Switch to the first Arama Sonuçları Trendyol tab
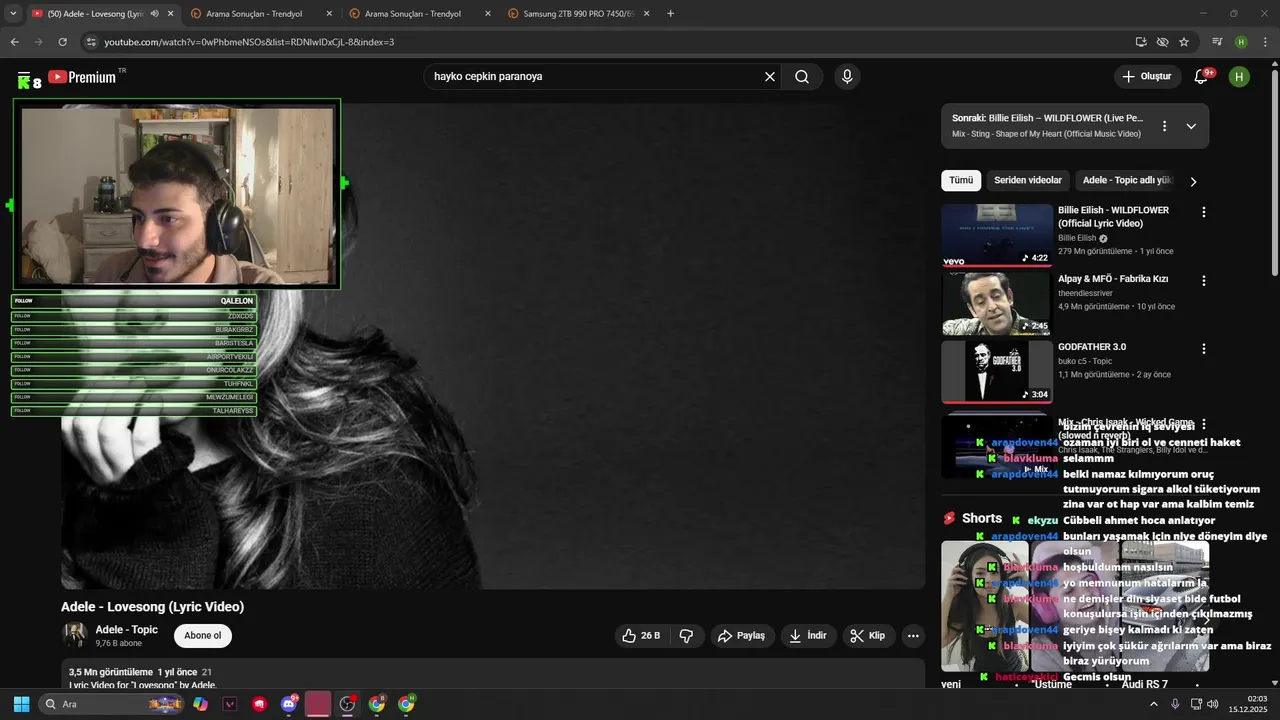1280x720 pixels. pos(260,14)
